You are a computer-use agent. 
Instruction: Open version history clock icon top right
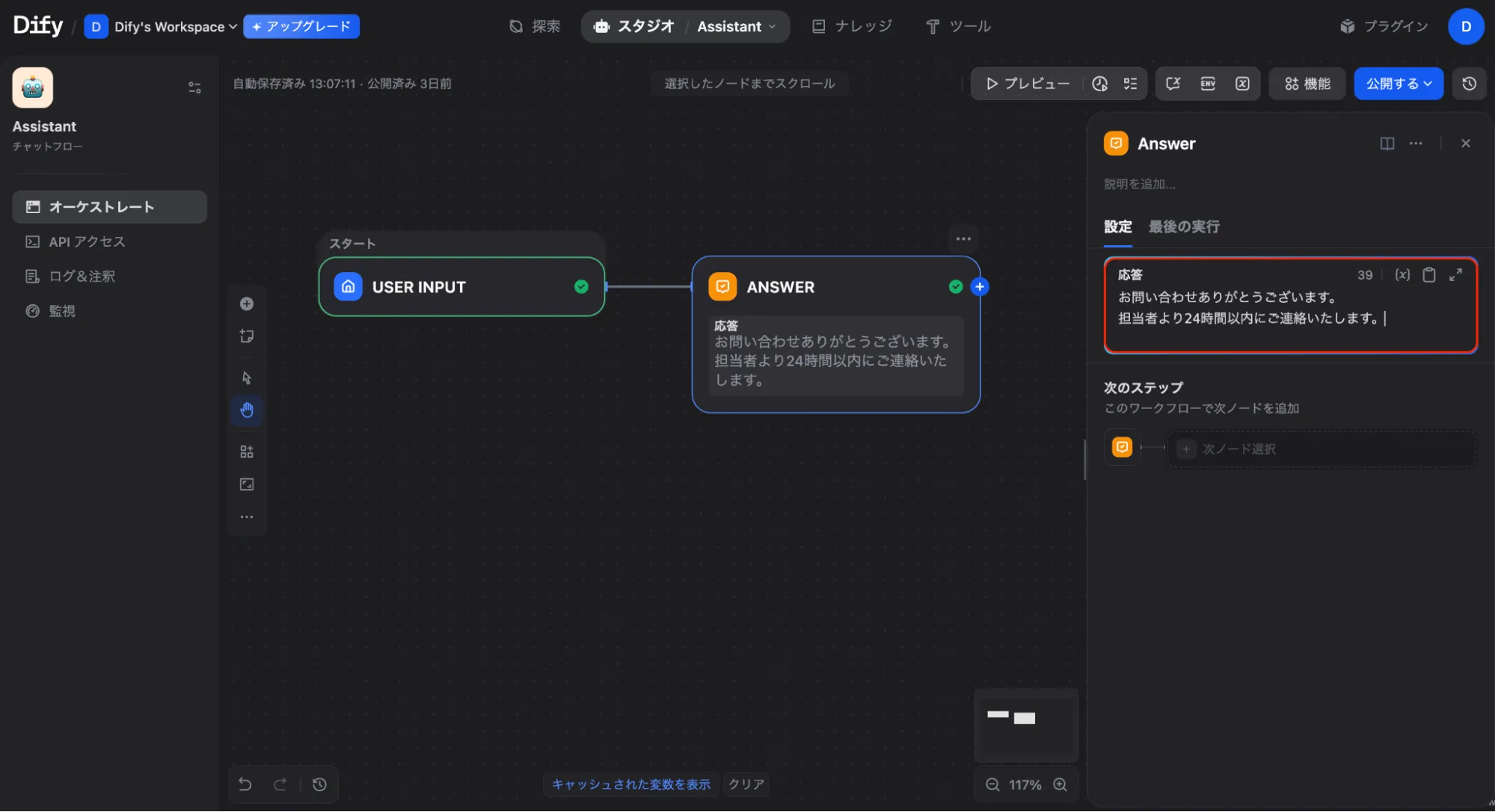[x=1469, y=84]
